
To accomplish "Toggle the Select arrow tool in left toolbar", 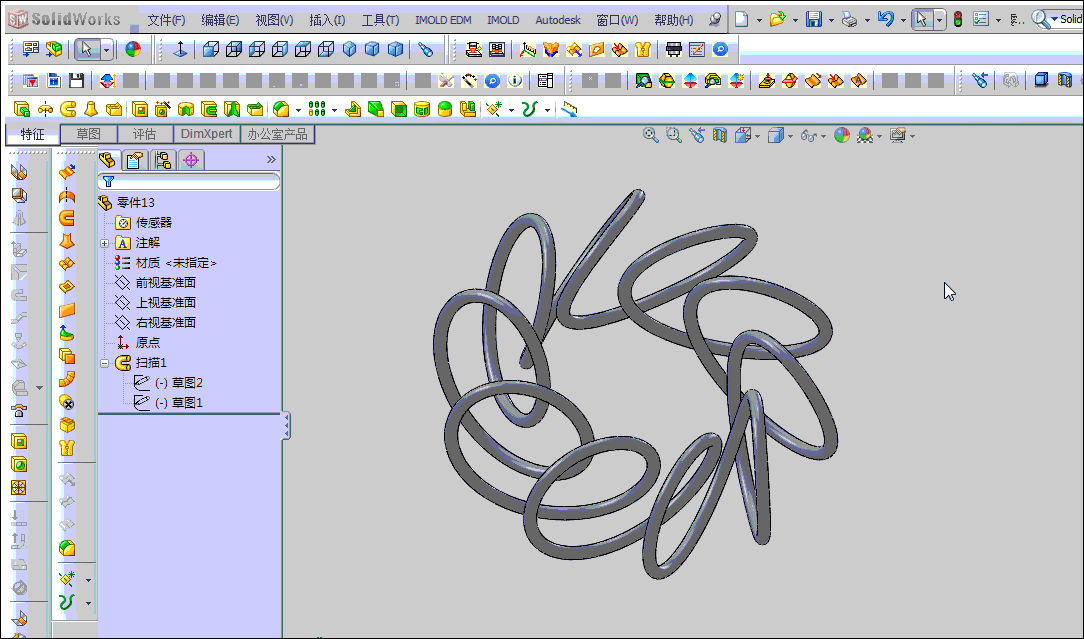I will click(86, 49).
